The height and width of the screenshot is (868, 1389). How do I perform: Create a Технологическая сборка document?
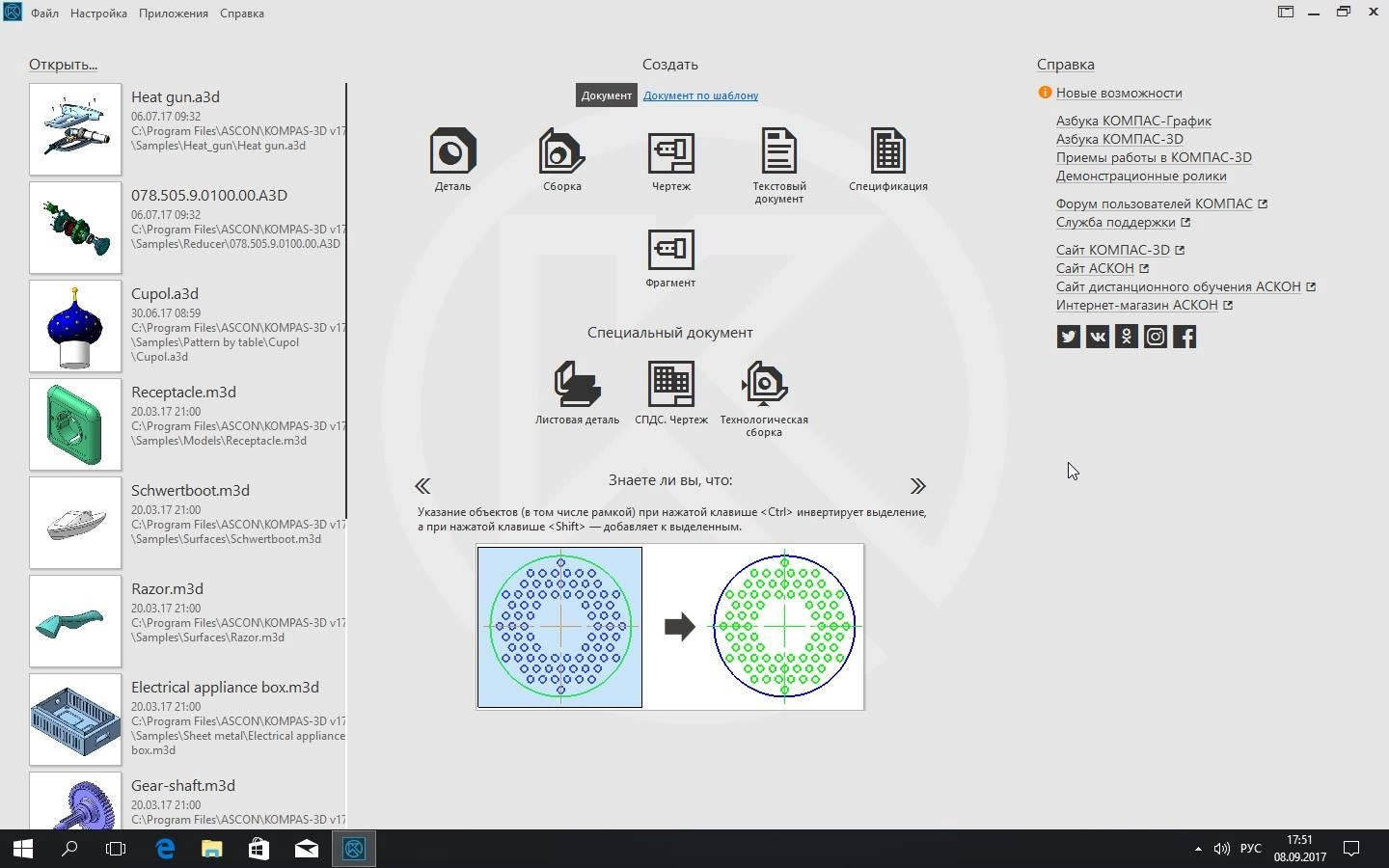click(x=764, y=398)
